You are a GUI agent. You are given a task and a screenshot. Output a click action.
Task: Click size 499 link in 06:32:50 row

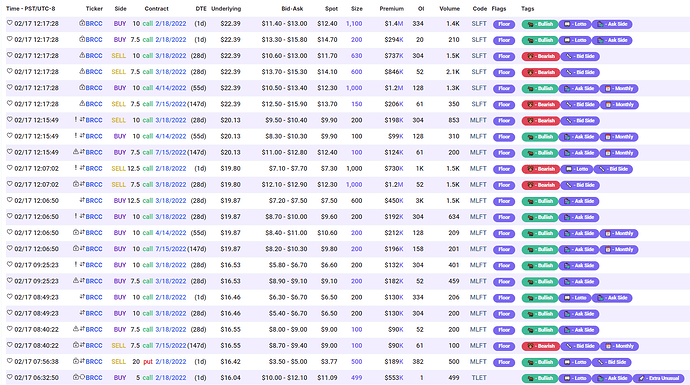(356, 378)
